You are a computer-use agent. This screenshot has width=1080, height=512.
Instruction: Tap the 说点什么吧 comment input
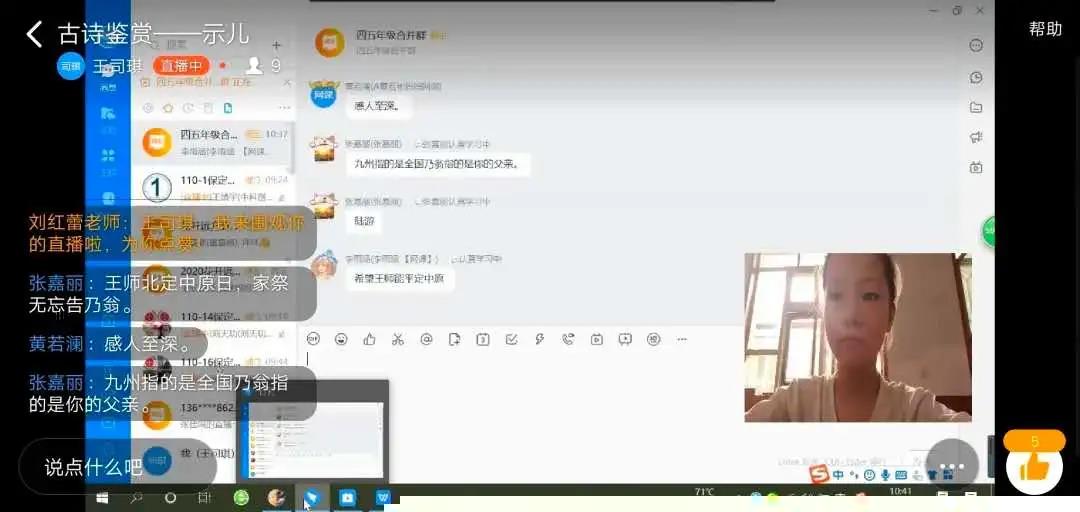coord(117,467)
